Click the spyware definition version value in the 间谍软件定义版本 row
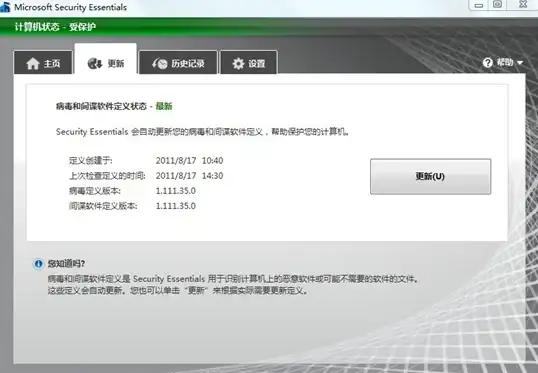The height and width of the screenshot is (373, 538). (176, 206)
